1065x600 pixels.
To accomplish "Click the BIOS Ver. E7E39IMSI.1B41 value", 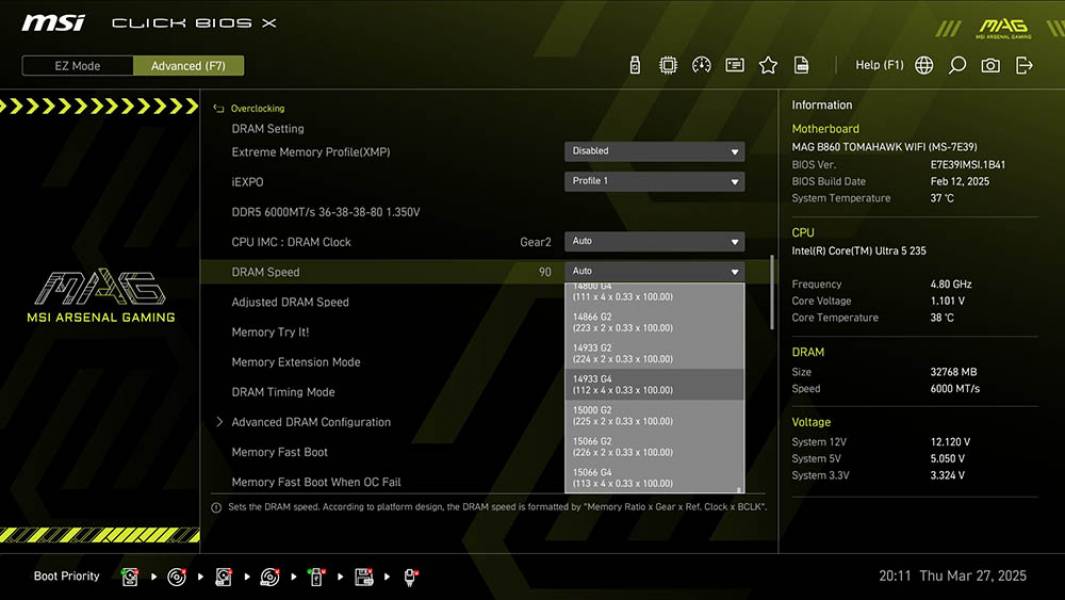I will [x=968, y=164].
